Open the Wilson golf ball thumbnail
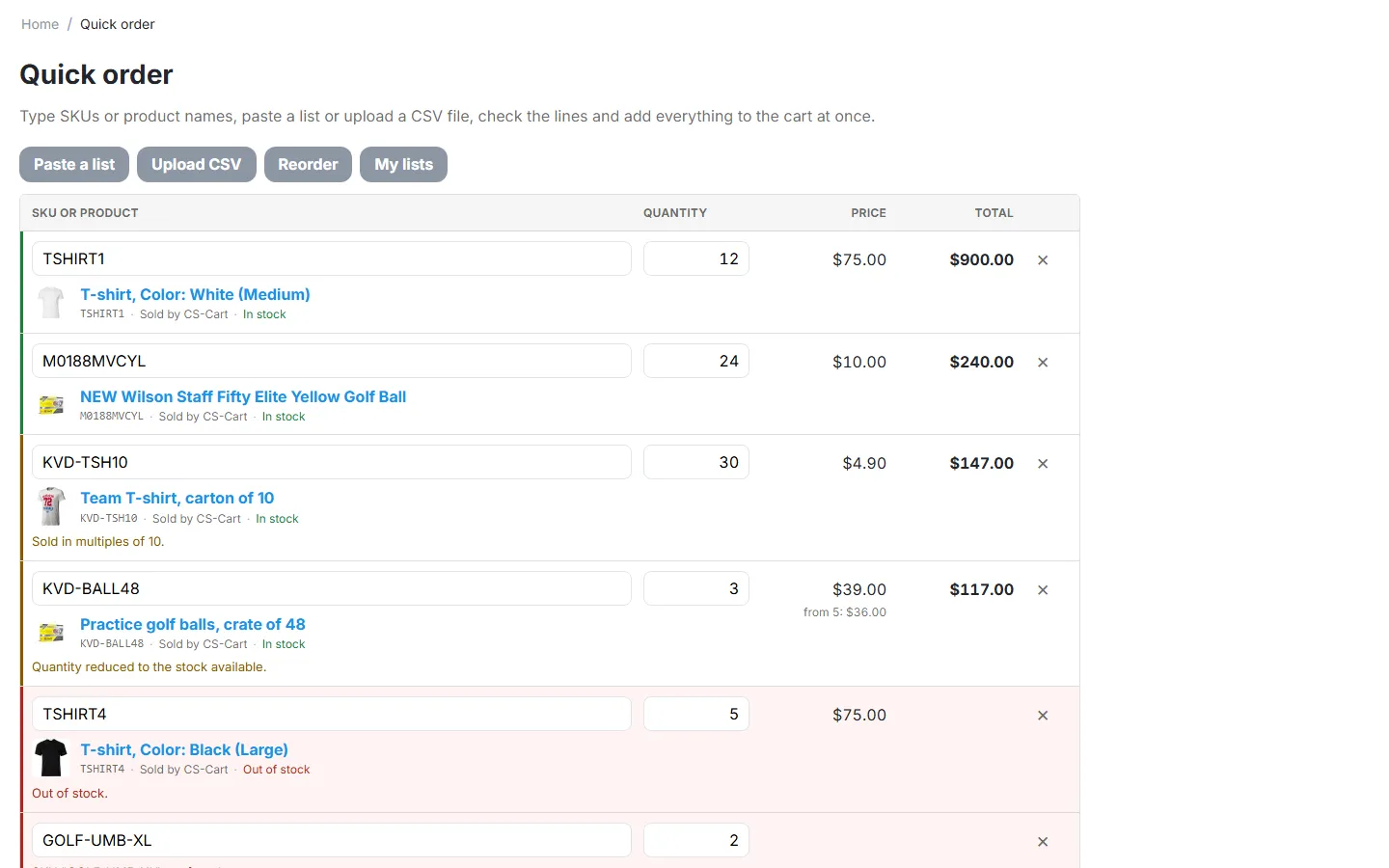The height and width of the screenshot is (868, 1389). coord(51,405)
